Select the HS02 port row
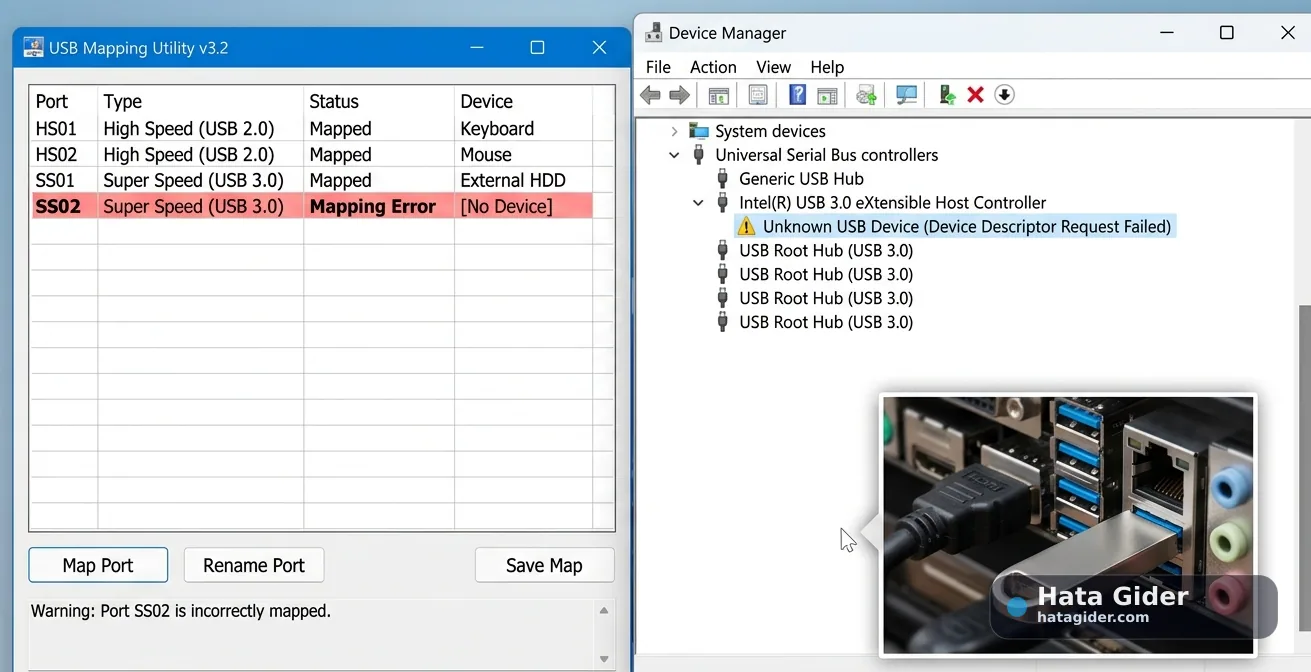1311x672 pixels. click(x=311, y=155)
